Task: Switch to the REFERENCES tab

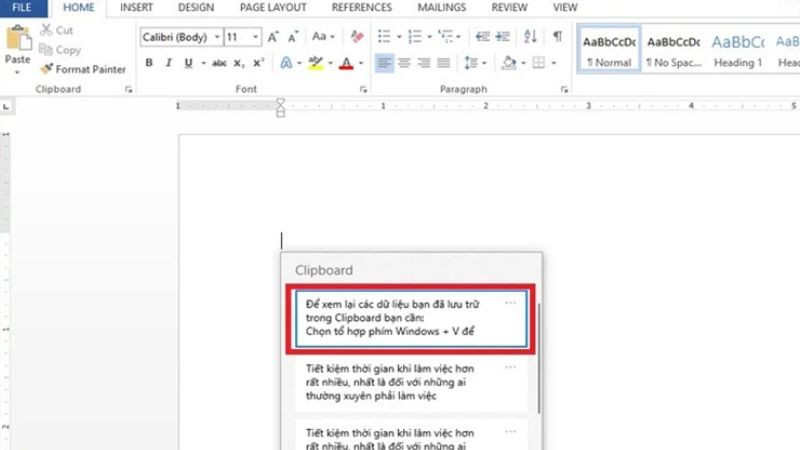Action: point(362,8)
